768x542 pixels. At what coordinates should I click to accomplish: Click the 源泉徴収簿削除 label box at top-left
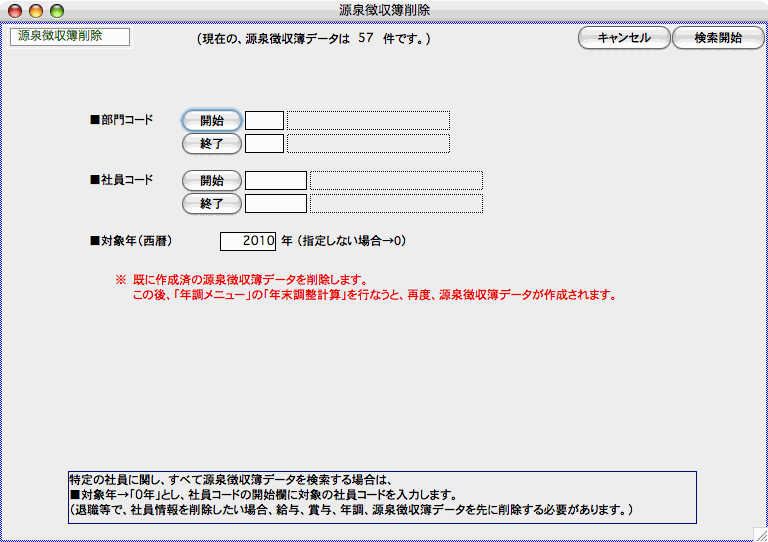pos(70,37)
